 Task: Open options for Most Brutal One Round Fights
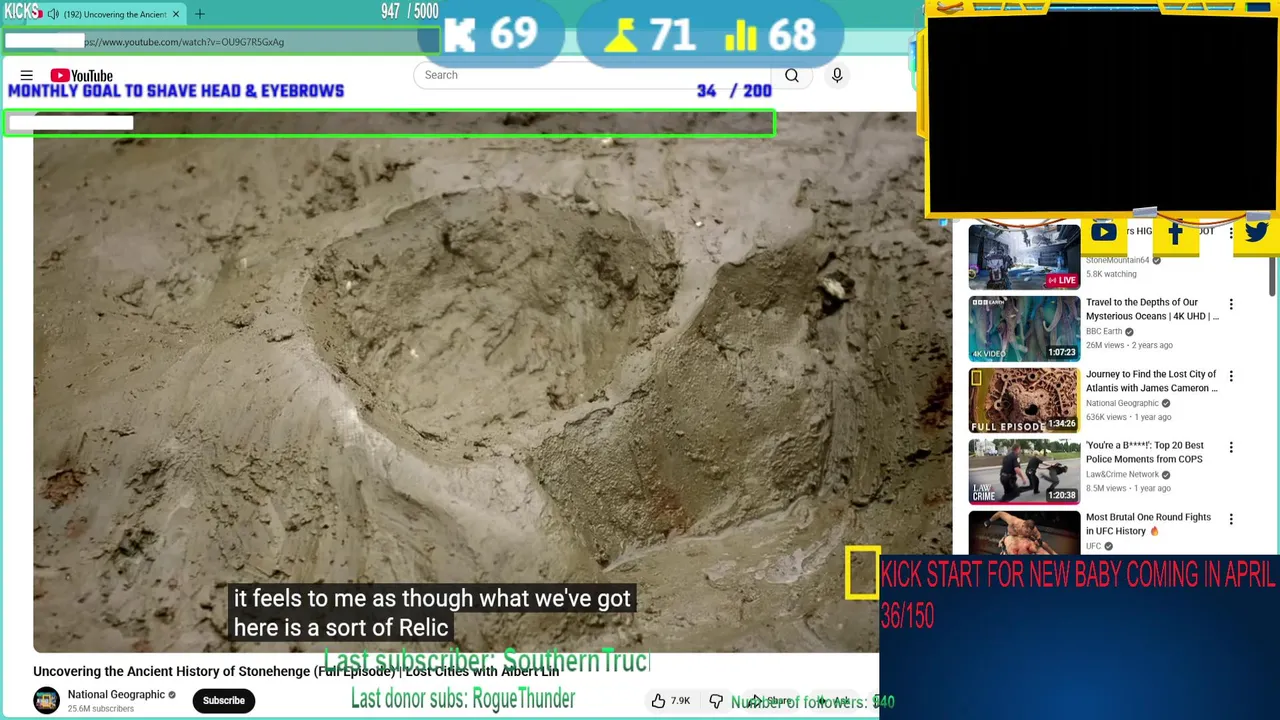coord(1231,519)
